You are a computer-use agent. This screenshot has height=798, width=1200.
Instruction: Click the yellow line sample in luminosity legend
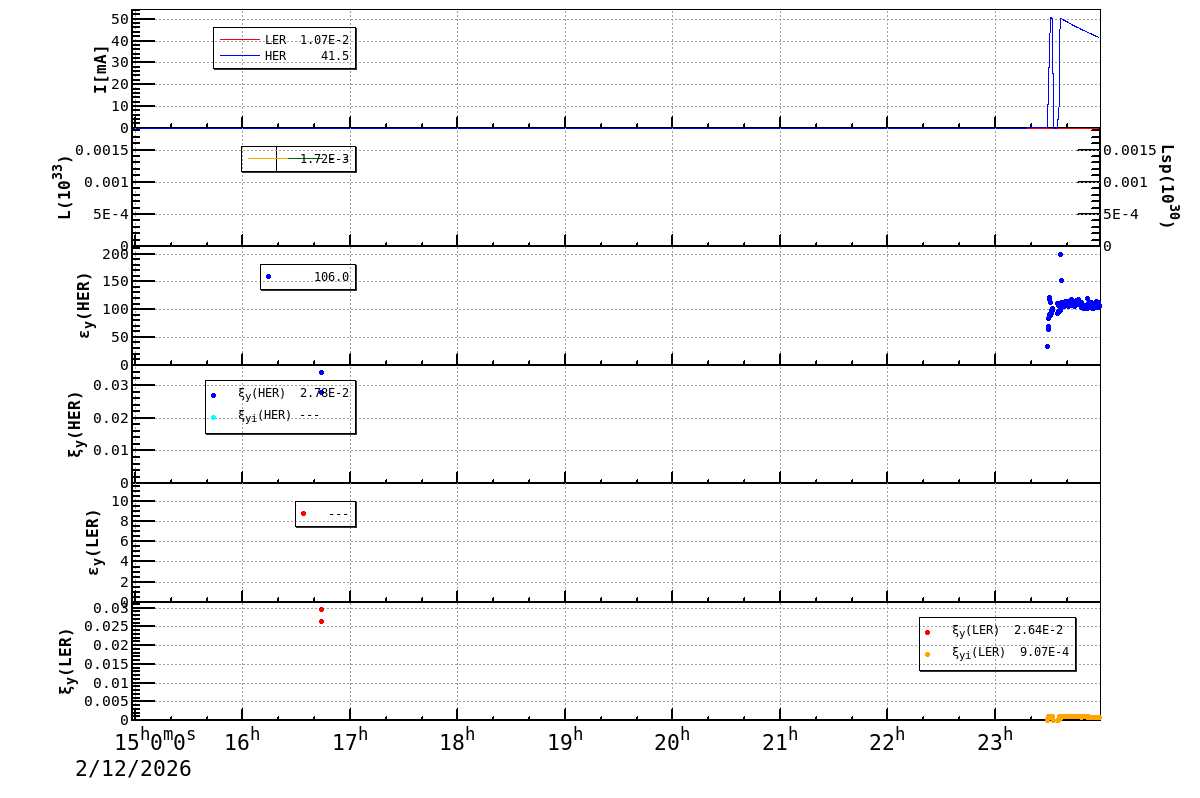[262, 159]
